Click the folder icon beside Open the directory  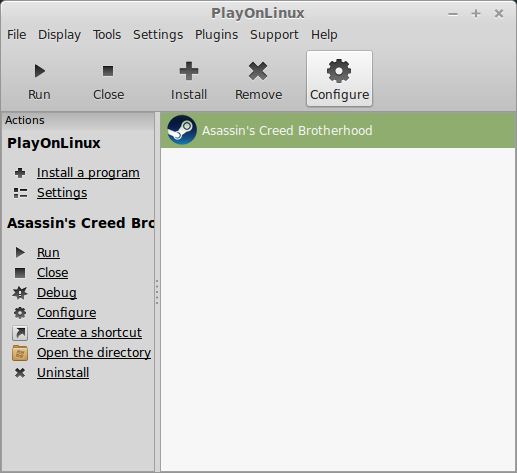(x=20, y=353)
